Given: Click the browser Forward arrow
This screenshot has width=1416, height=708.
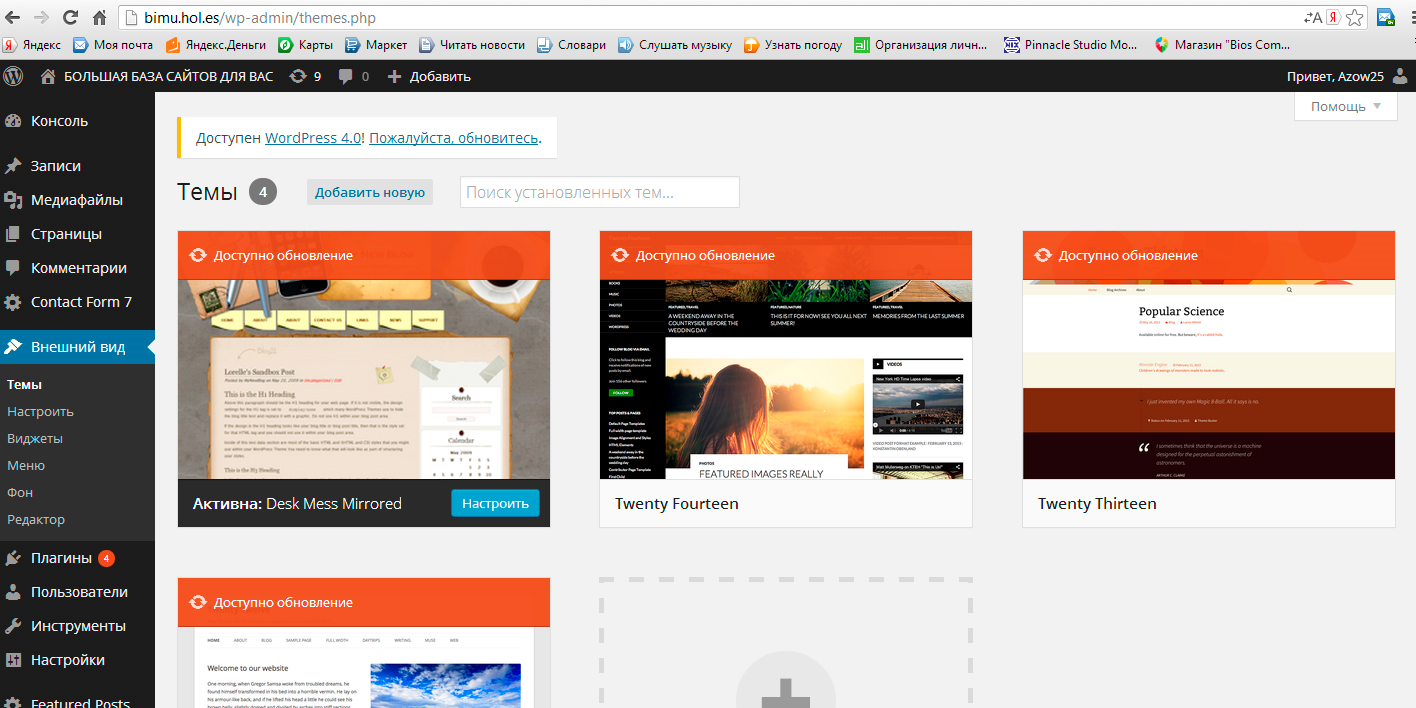Looking at the screenshot, I should click(x=42, y=17).
